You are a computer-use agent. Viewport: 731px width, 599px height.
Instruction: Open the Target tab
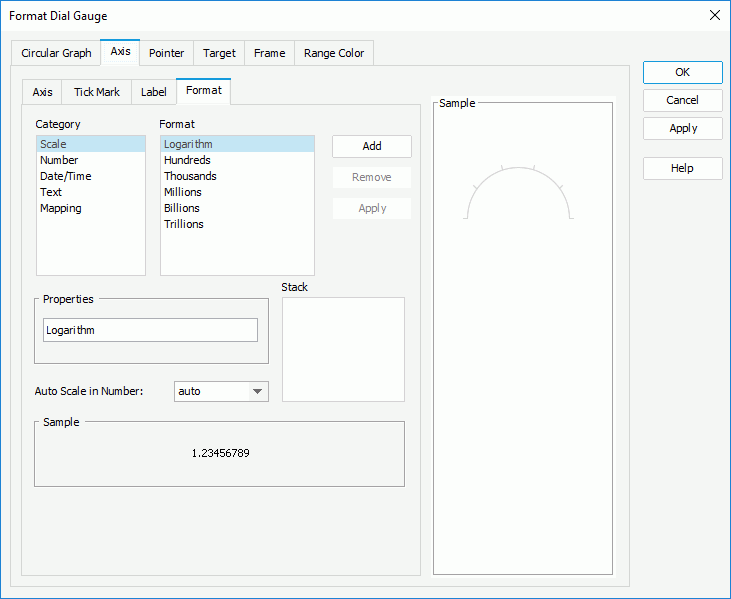click(x=219, y=53)
